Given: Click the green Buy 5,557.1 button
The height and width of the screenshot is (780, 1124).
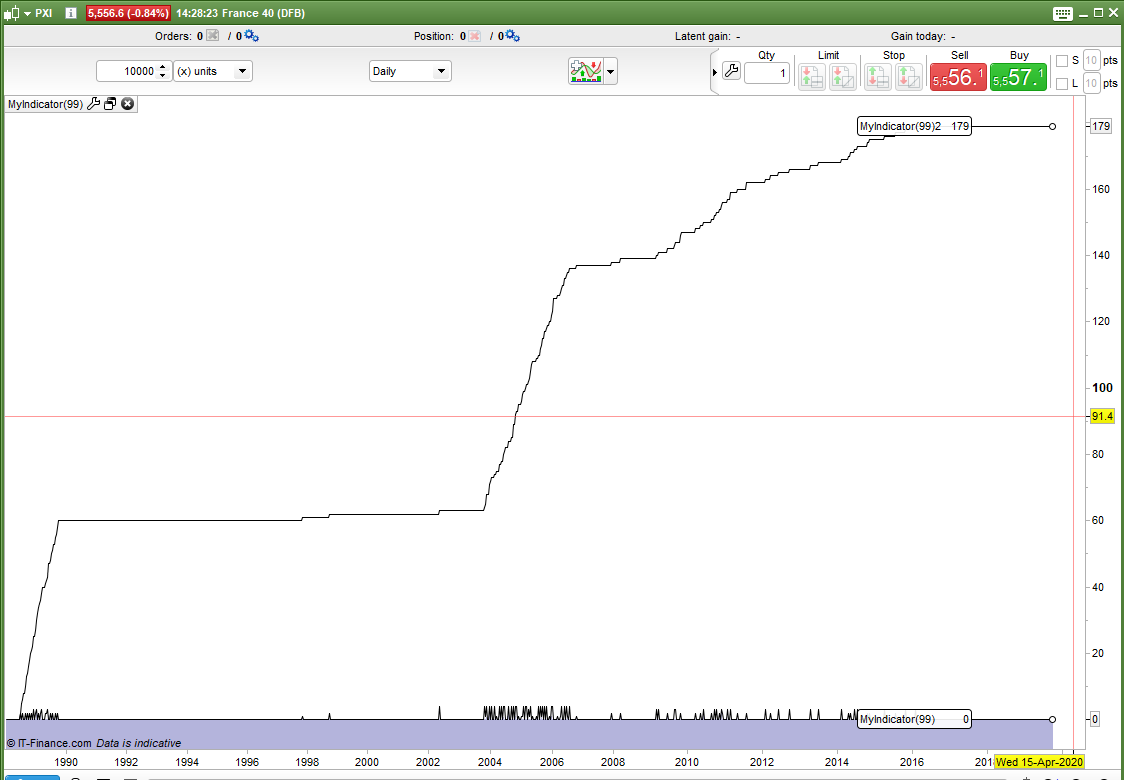Looking at the screenshot, I should (1019, 77).
